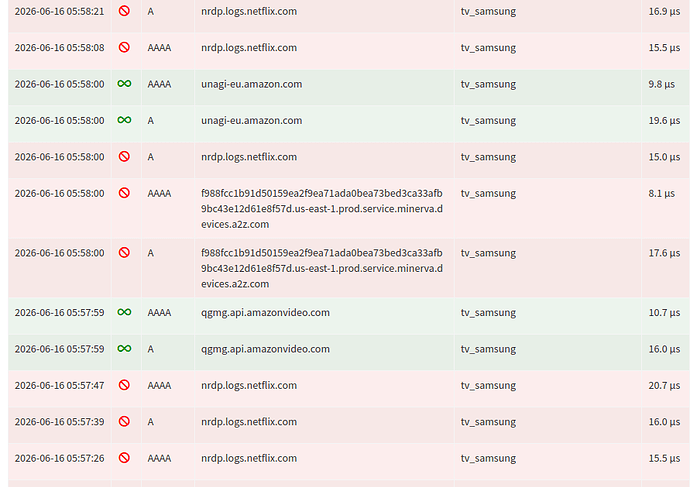Select timestamp 2026-06-16 05:58:08
Screen dimensions: 690x487
click(59, 48)
